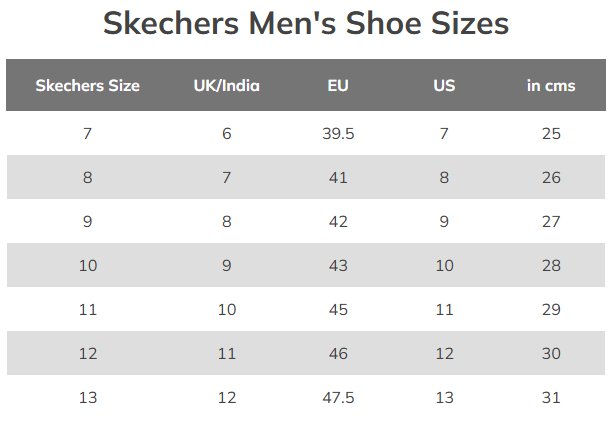613x424 pixels.
Task: Click the EU size 39.5 cell
Action: pyautogui.click(x=338, y=134)
